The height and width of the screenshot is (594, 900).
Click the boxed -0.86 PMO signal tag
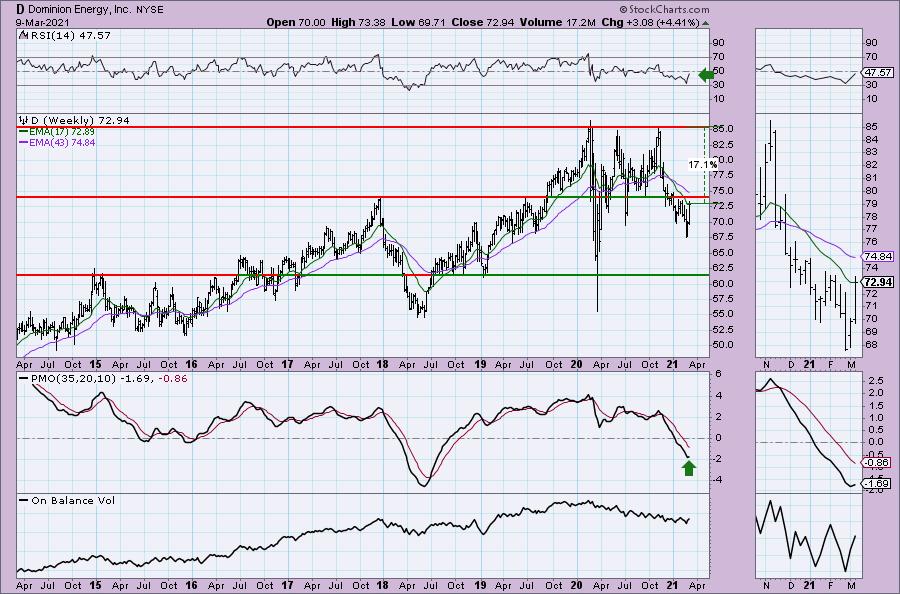876,463
